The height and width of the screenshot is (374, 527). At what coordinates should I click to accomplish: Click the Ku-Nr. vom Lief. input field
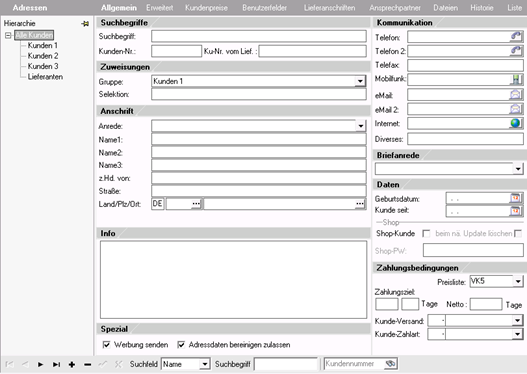tap(313, 51)
